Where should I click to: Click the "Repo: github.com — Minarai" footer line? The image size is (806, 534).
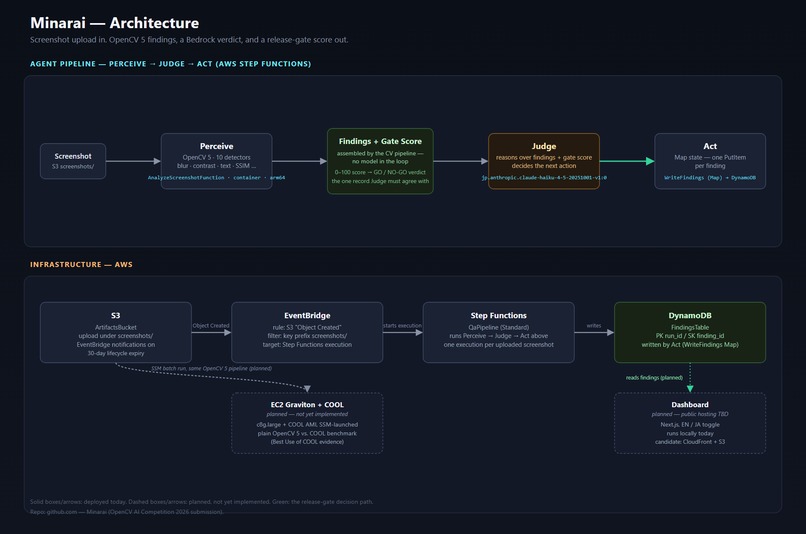coord(126,511)
